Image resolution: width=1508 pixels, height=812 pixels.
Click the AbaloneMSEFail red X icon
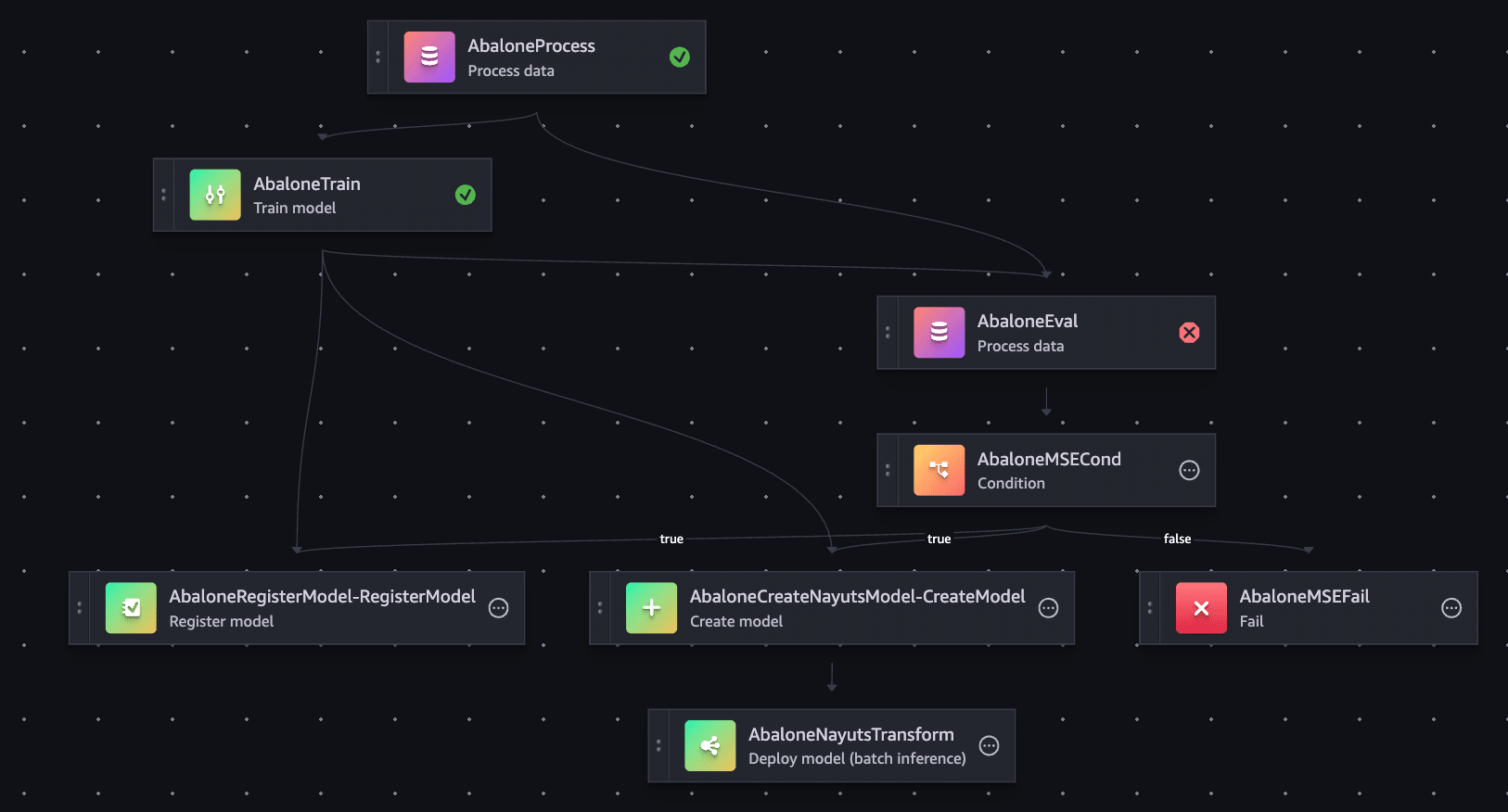tap(1201, 608)
